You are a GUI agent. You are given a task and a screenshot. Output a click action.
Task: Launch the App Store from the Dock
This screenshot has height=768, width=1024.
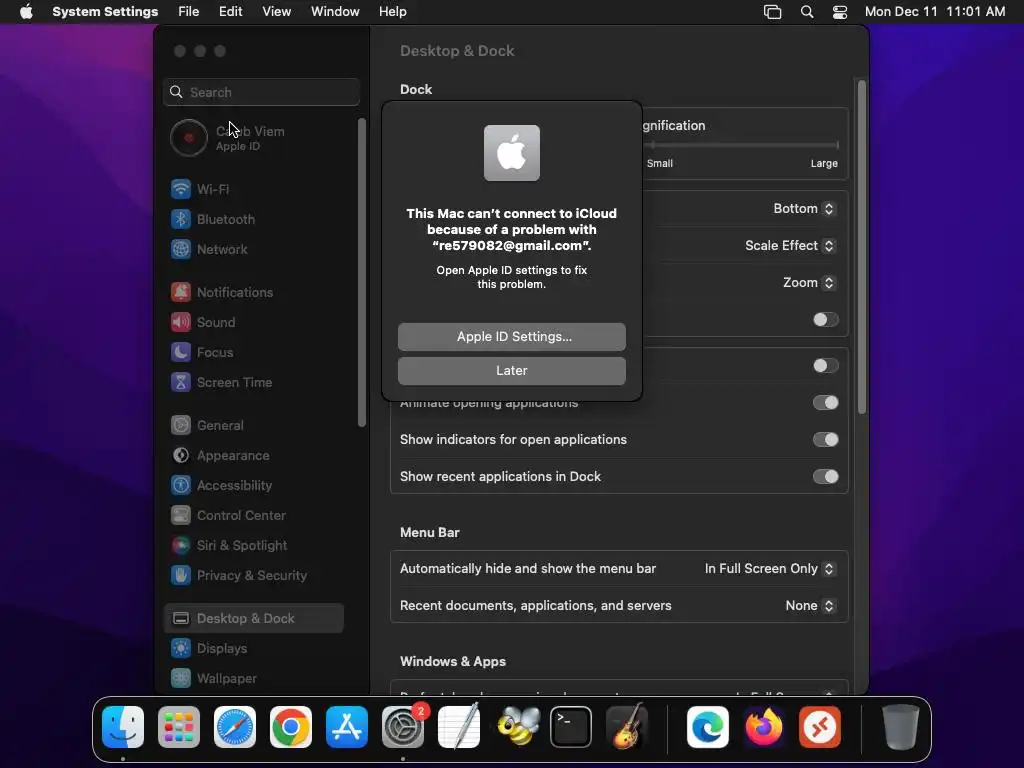[x=347, y=727]
